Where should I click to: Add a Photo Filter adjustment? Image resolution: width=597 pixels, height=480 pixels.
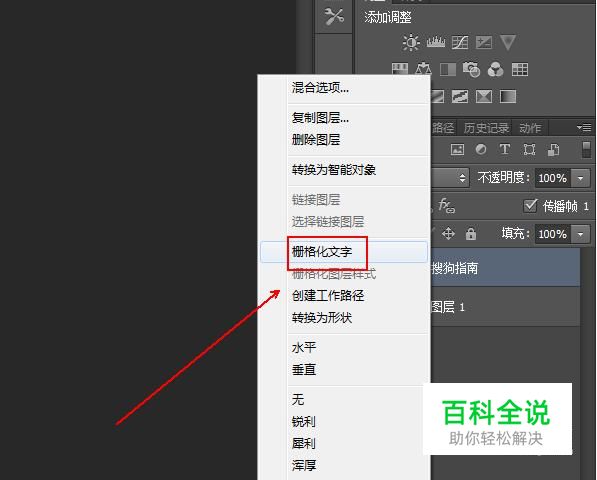pyautogui.click(x=471, y=69)
